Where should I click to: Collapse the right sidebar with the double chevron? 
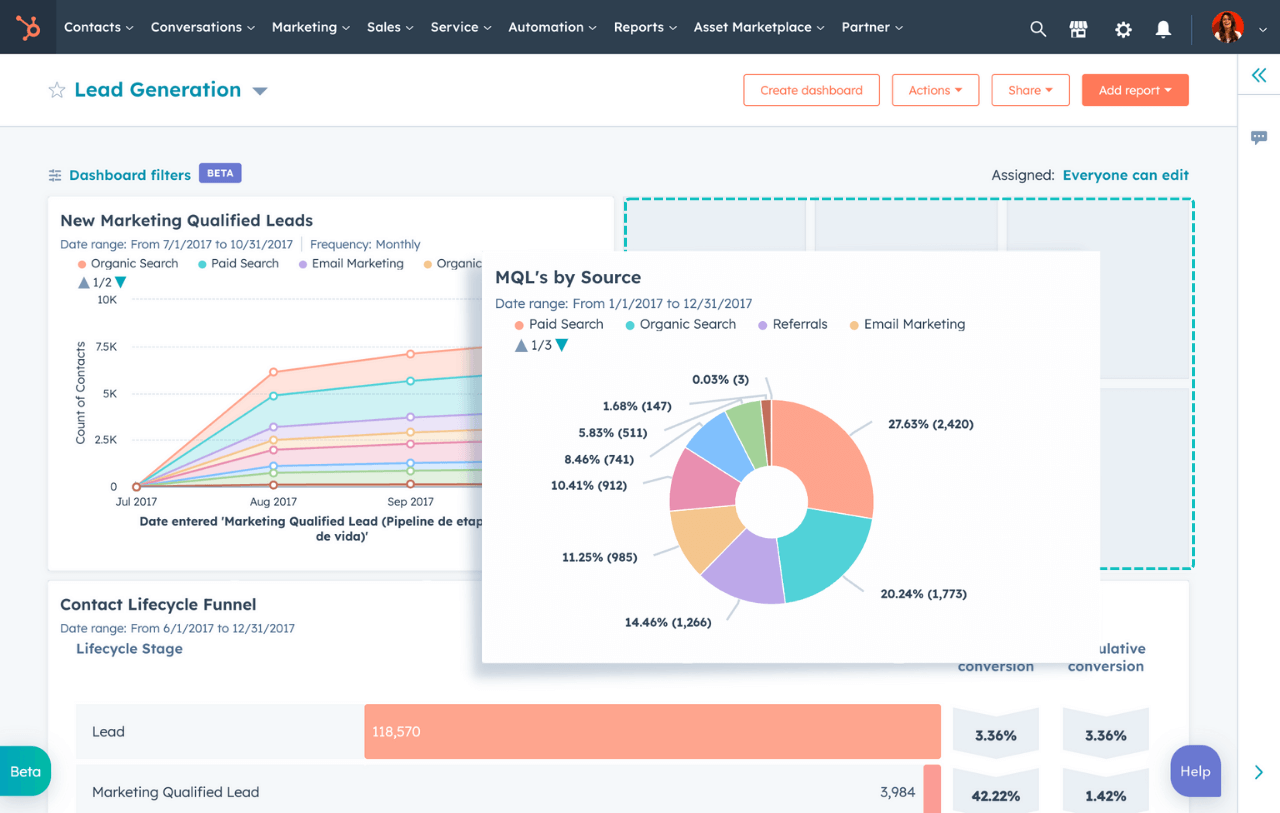coord(1259,75)
